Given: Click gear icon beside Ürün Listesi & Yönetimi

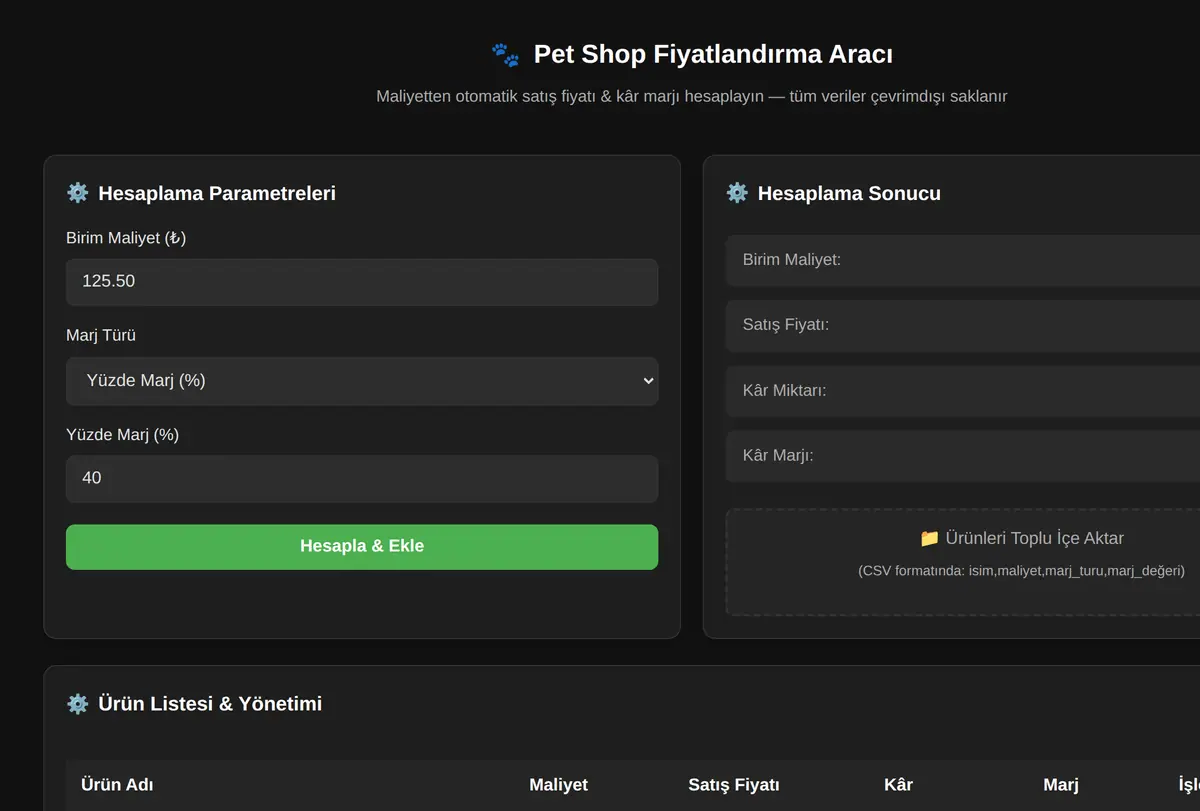Looking at the screenshot, I should (77, 703).
